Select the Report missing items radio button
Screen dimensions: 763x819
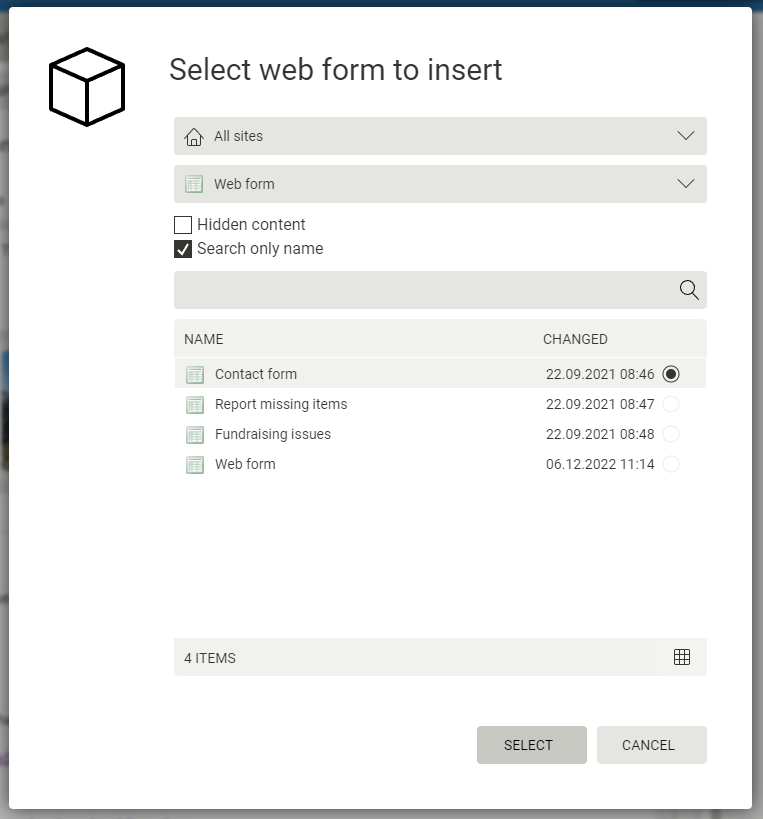click(671, 404)
